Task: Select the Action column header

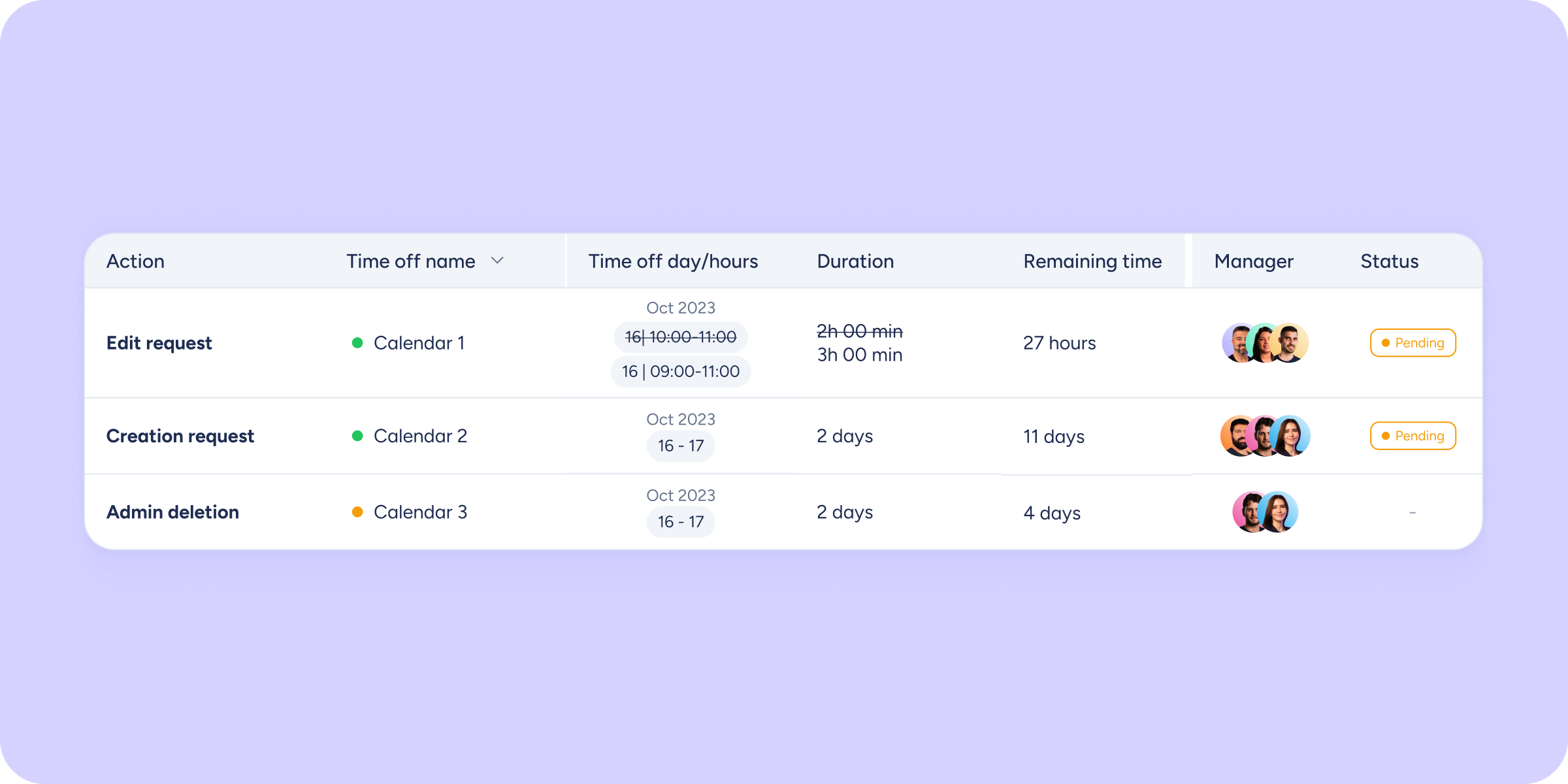Action: click(x=135, y=261)
